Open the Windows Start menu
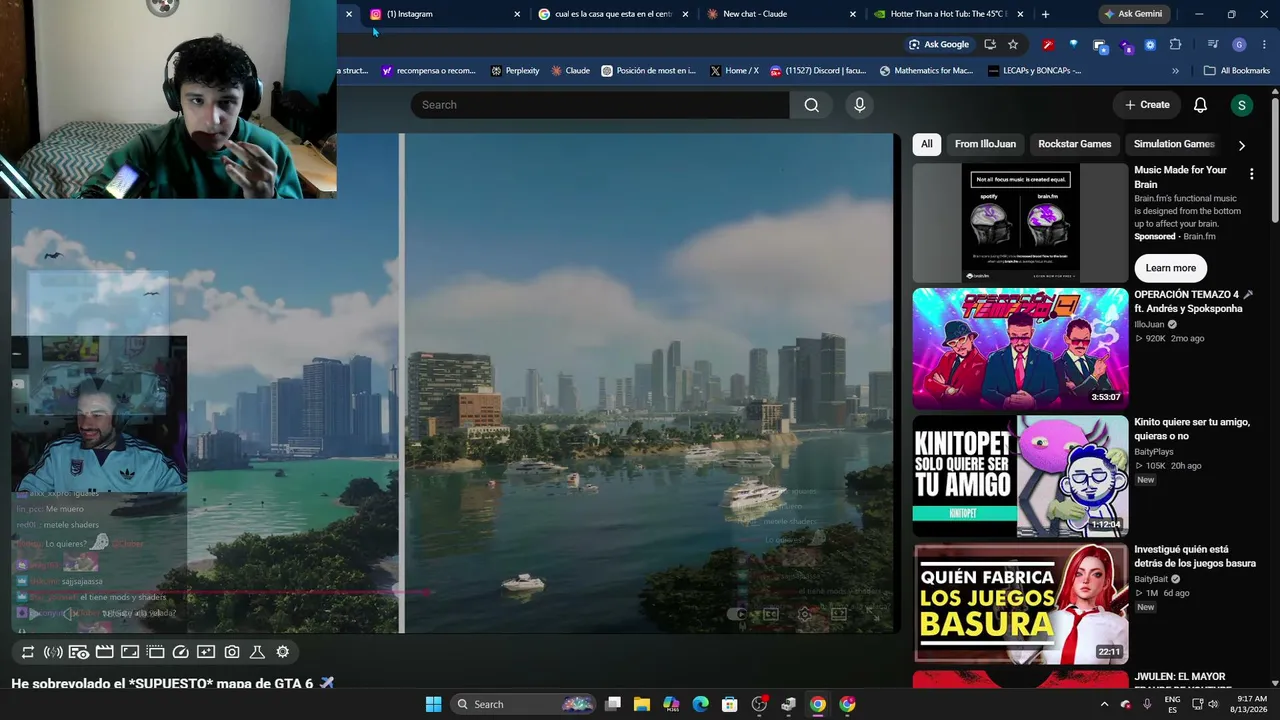 (433, 704)
